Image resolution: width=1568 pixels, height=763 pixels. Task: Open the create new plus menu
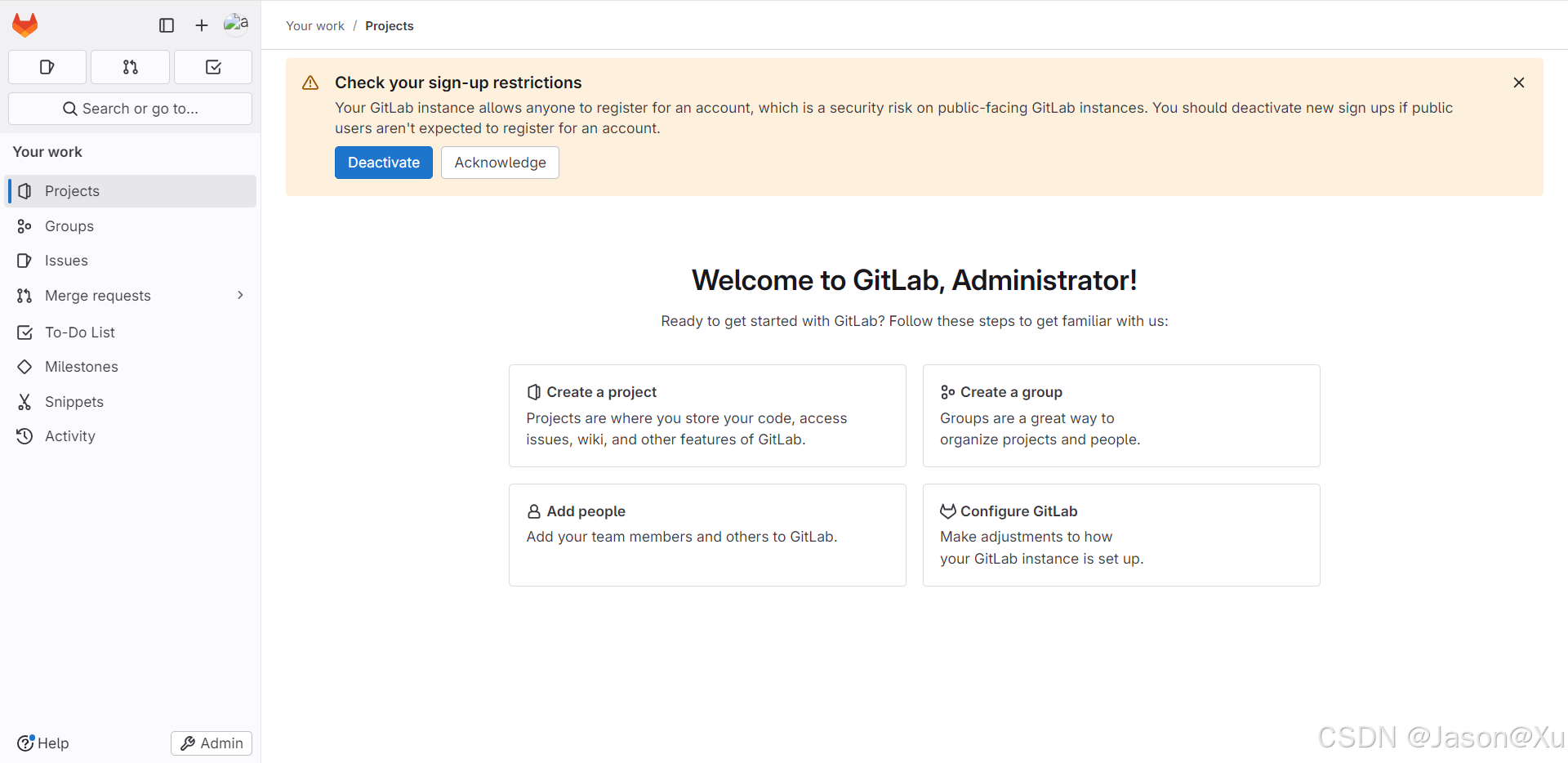(202, 25)
